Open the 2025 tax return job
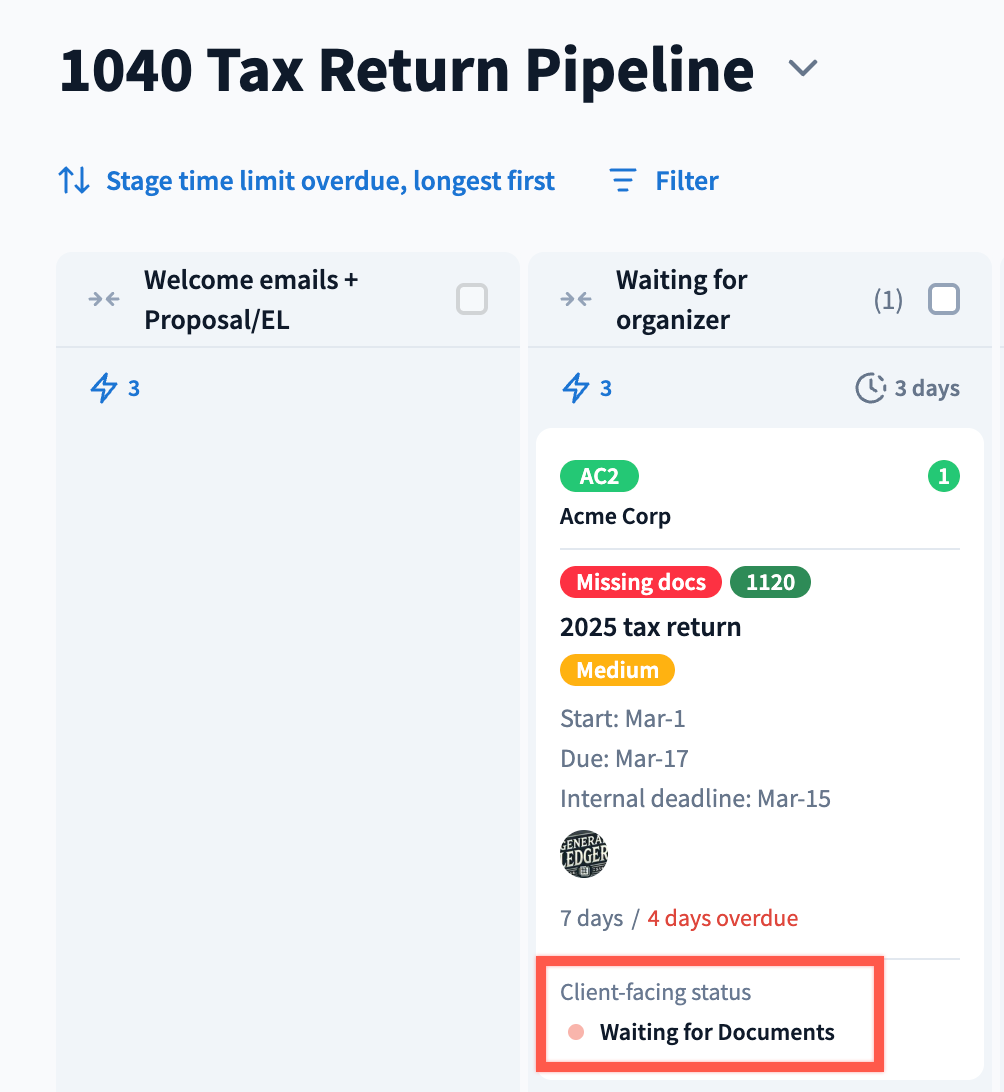 pos(650,627)
